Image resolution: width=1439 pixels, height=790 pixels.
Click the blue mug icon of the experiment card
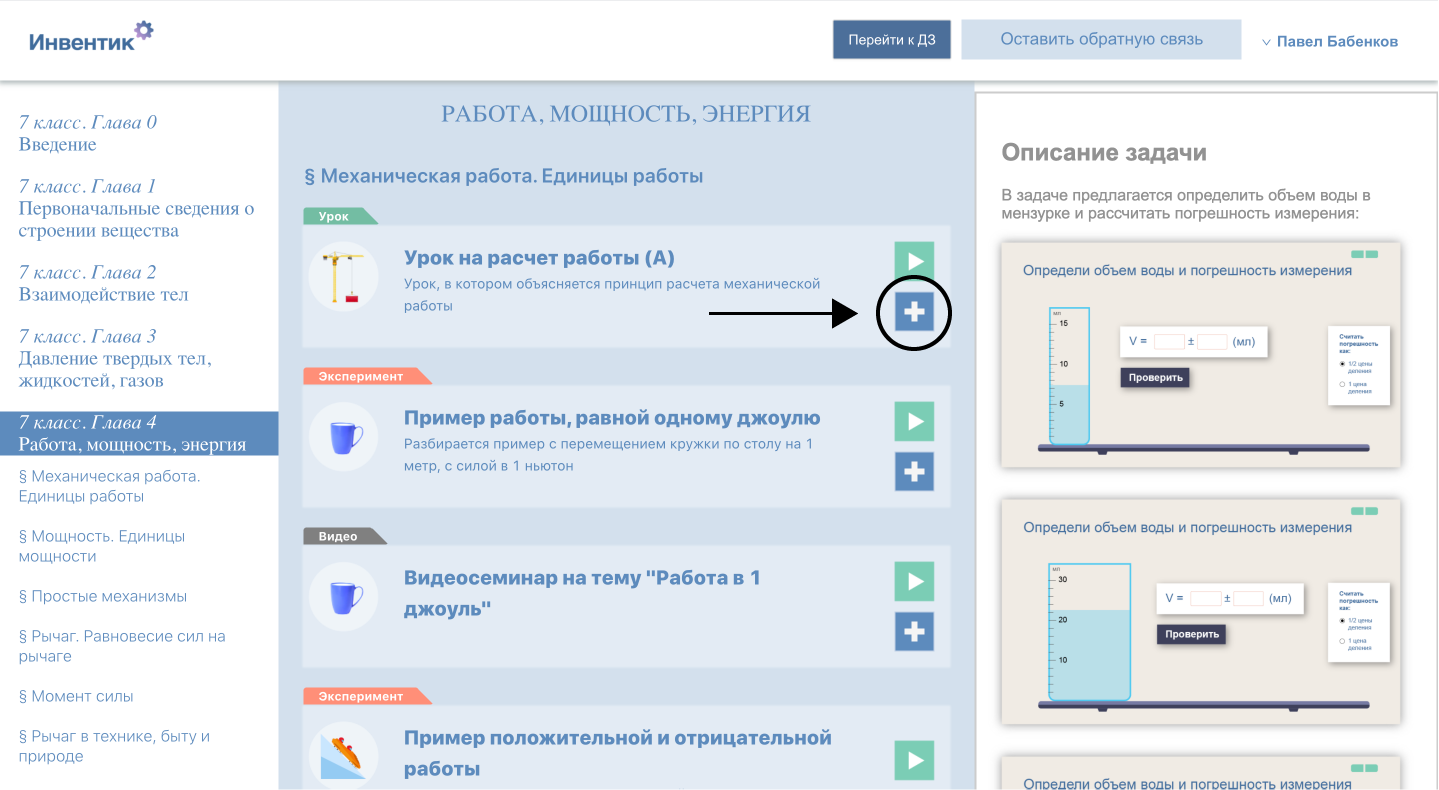tap(343, 437)
